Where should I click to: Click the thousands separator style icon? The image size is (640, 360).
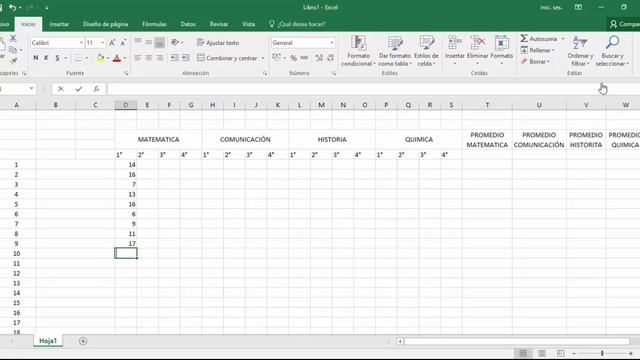(x=304, y=58)
